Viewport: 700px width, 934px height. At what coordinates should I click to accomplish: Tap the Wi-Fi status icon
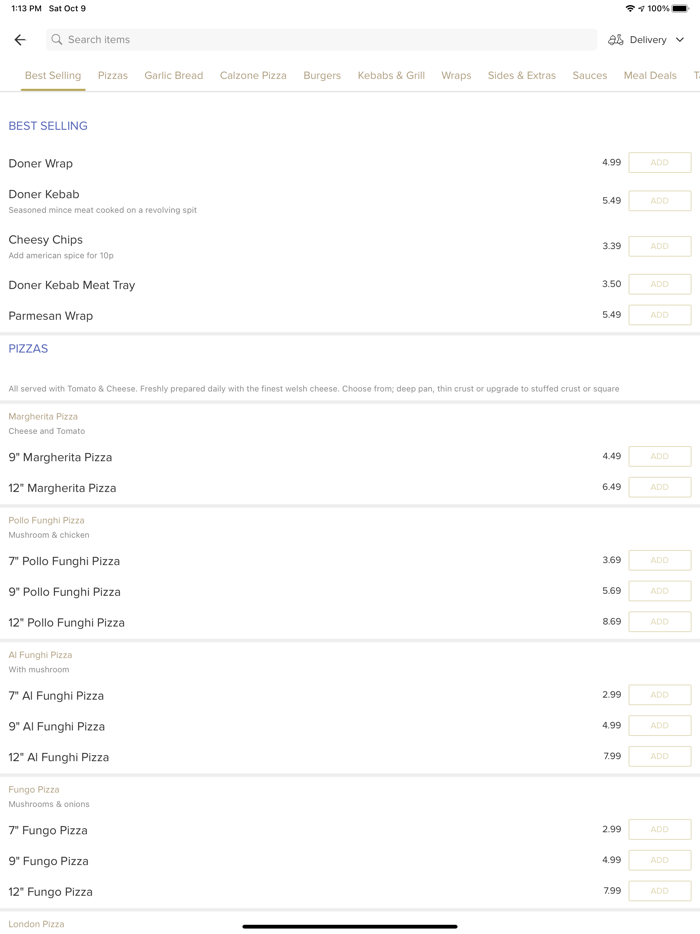[x=630, y=9]
